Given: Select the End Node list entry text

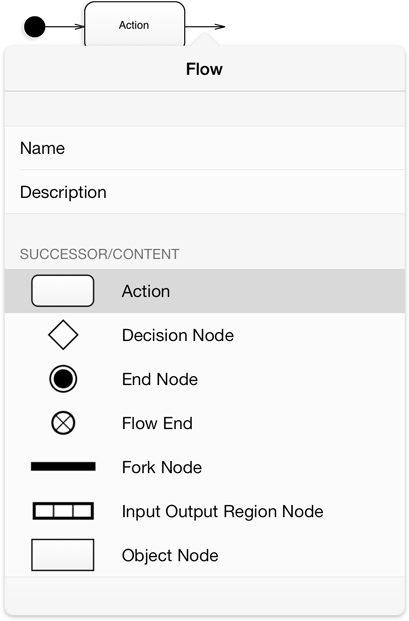Looking at the screenshot, I should coord(160,379).
